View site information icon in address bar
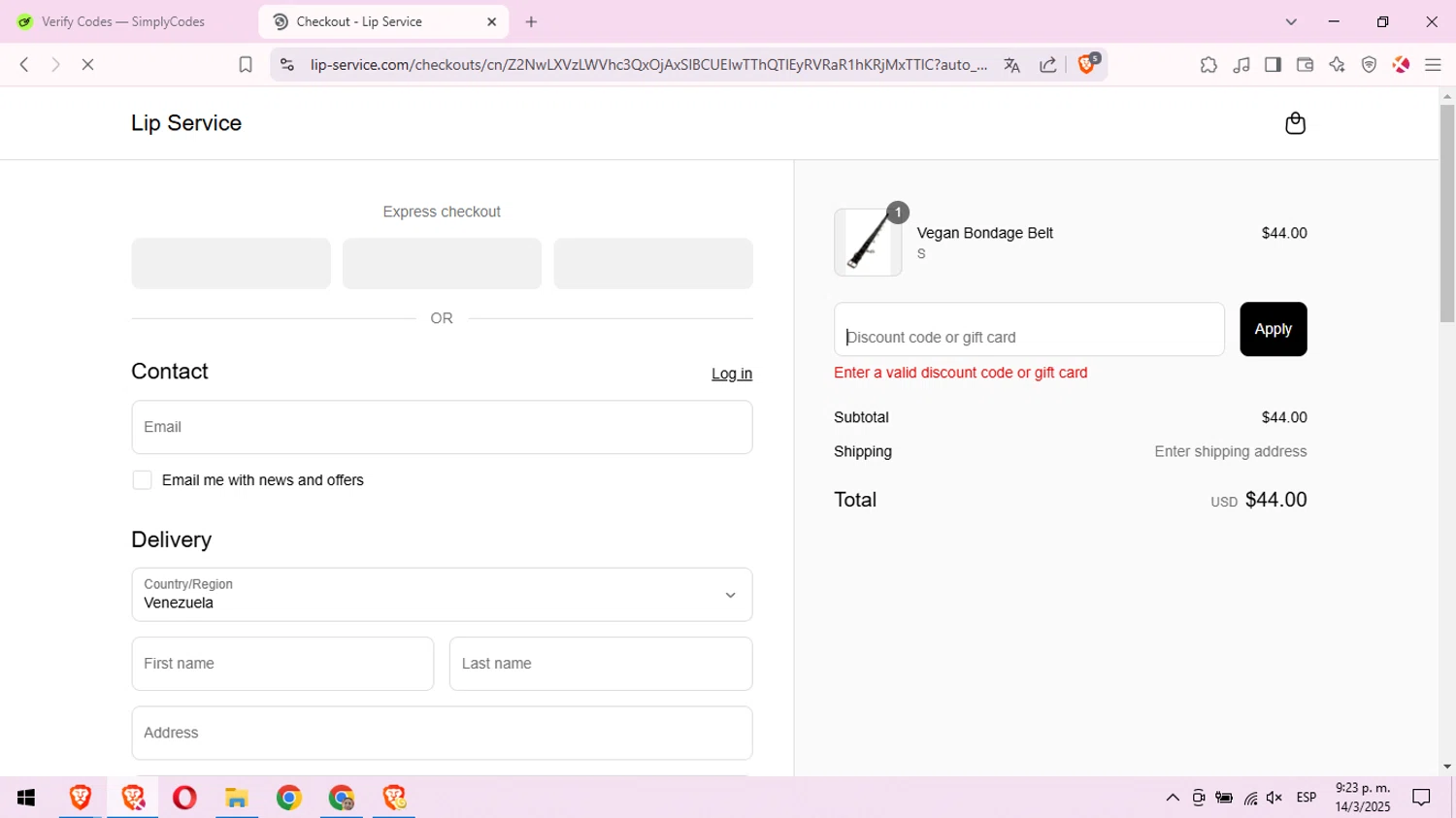This screenshot has width=1456, height=818. [286, 65]
